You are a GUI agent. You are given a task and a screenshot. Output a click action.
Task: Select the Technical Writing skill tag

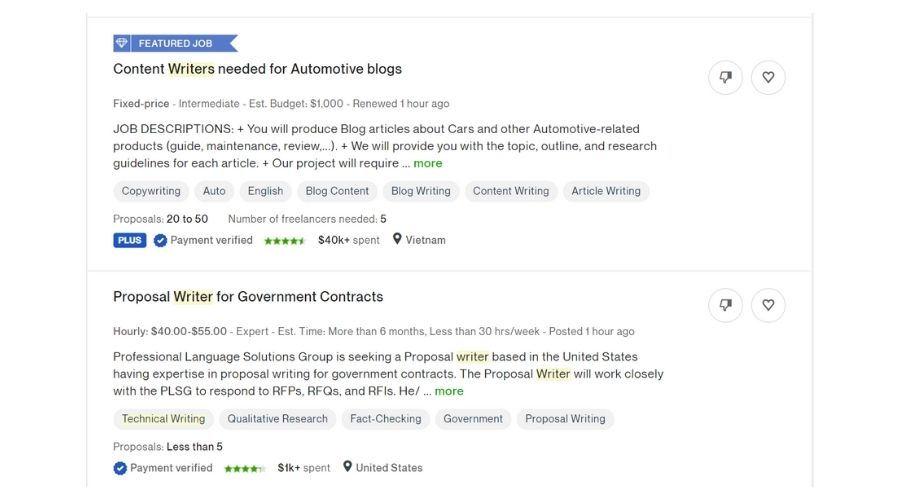coord(163,419)
